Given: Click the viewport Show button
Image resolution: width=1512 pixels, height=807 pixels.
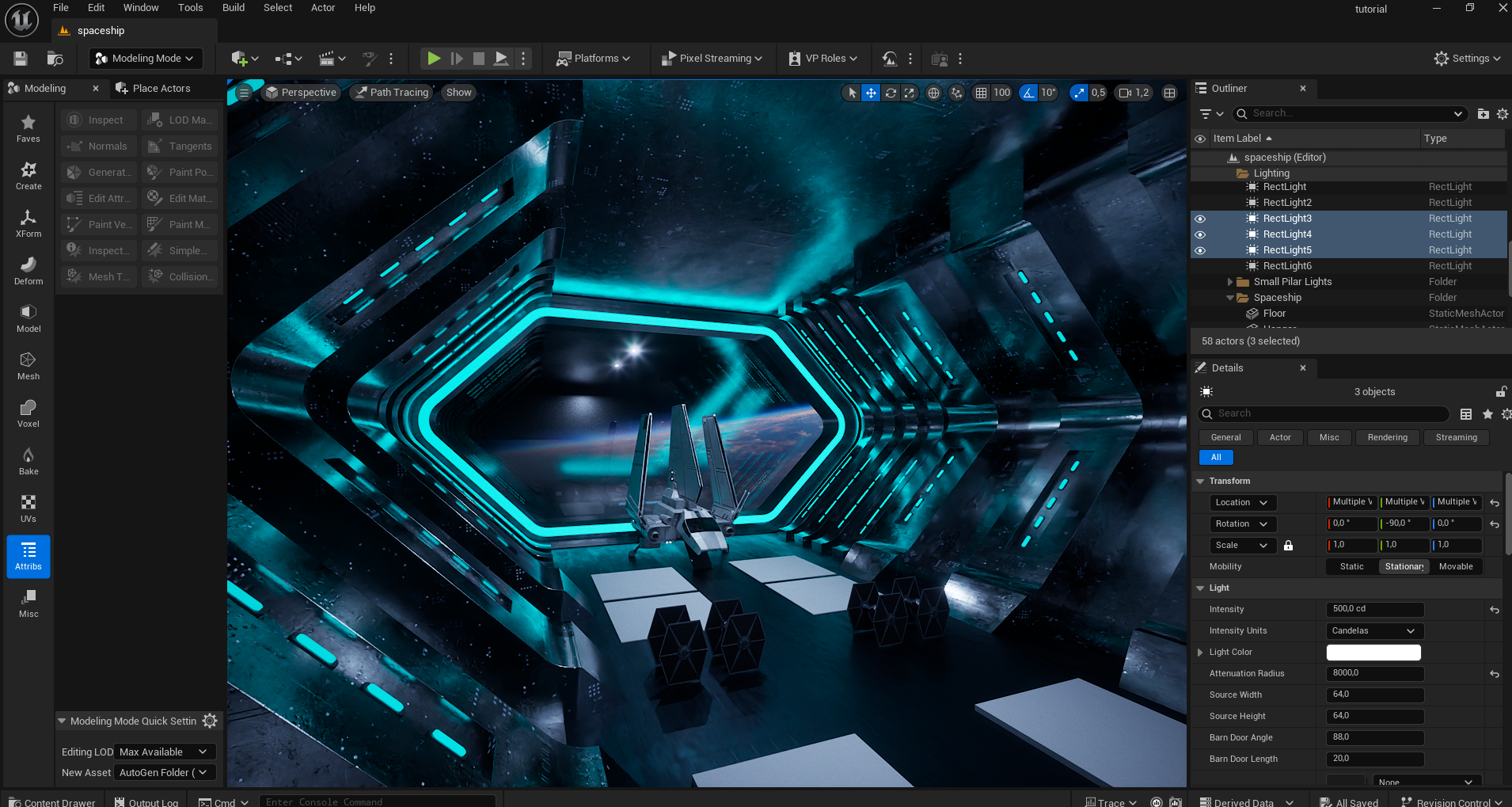Looking at the screenshot, I should point(458,93).
